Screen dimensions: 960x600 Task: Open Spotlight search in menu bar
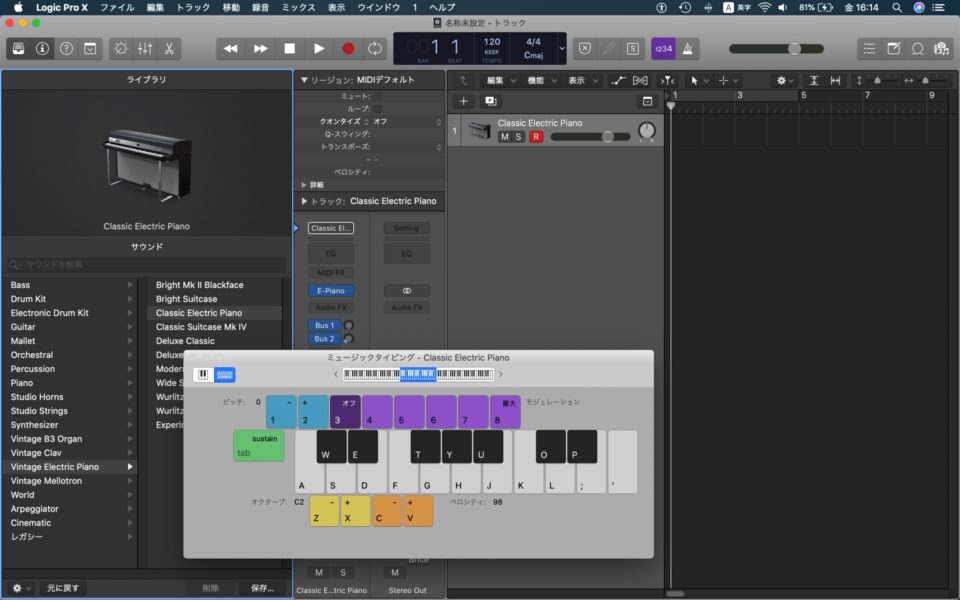[x=896, y=7]
